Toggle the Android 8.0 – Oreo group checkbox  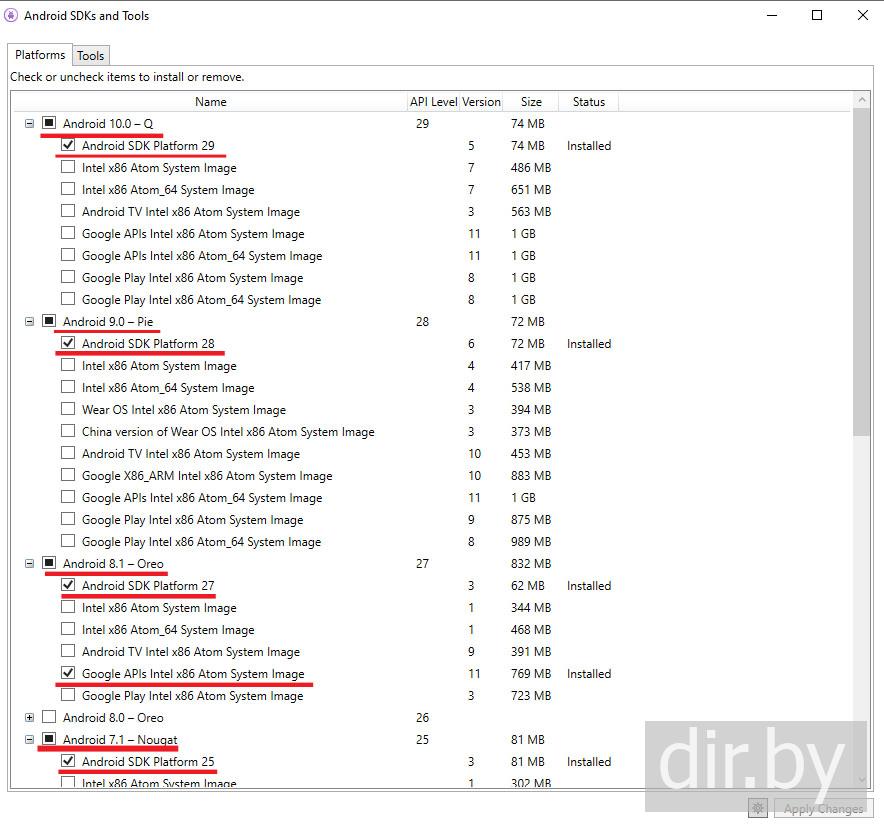pyautogui.click(x=49, y=718)
